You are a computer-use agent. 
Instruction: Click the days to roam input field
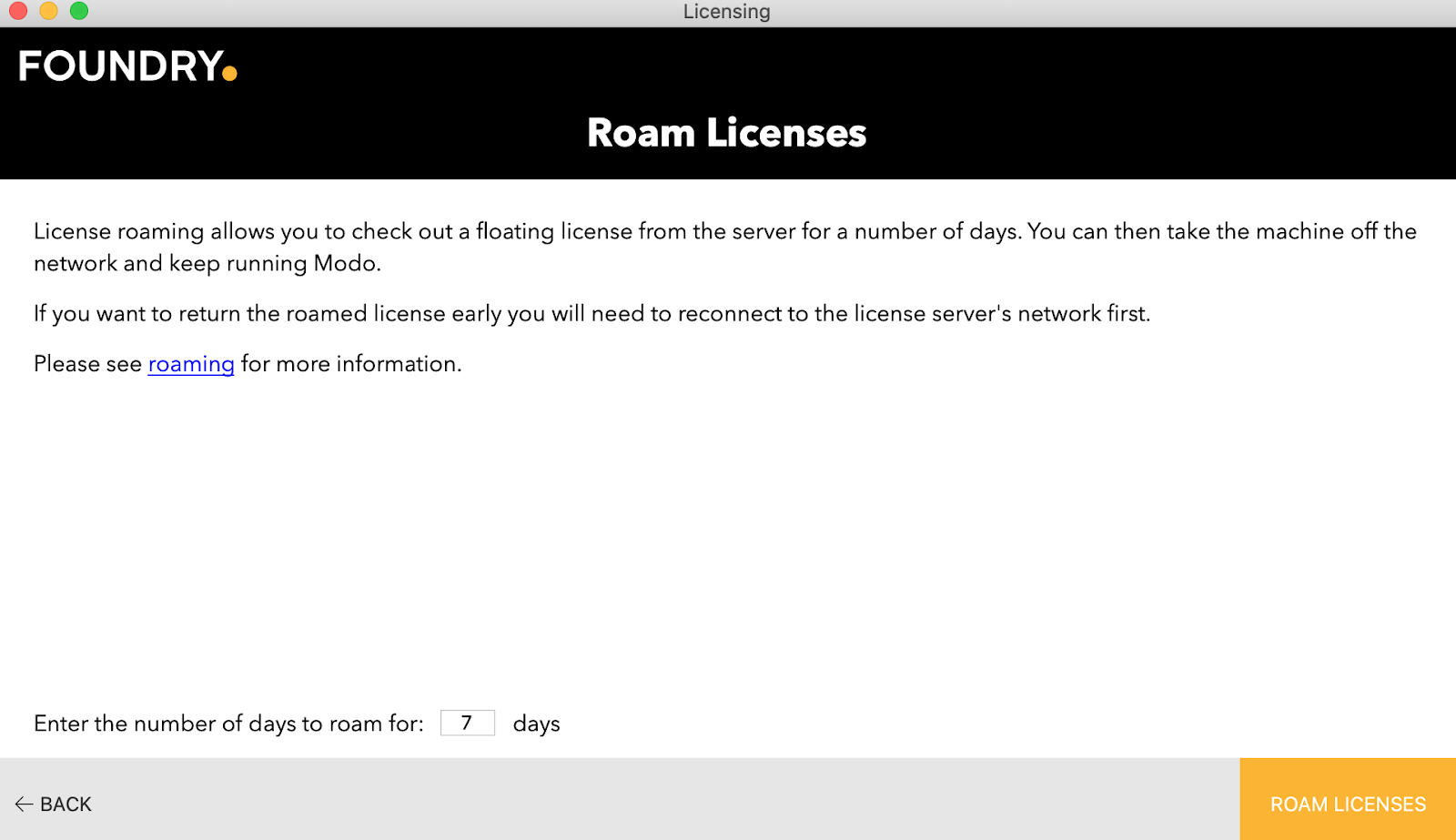click(468, 723)
